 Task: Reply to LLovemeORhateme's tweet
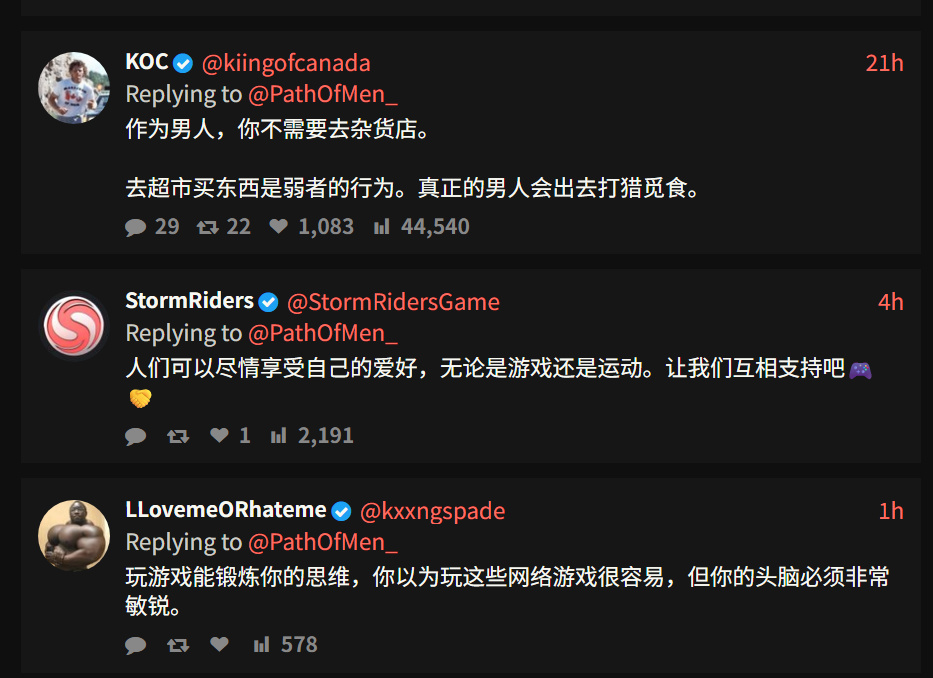[136, 645]
